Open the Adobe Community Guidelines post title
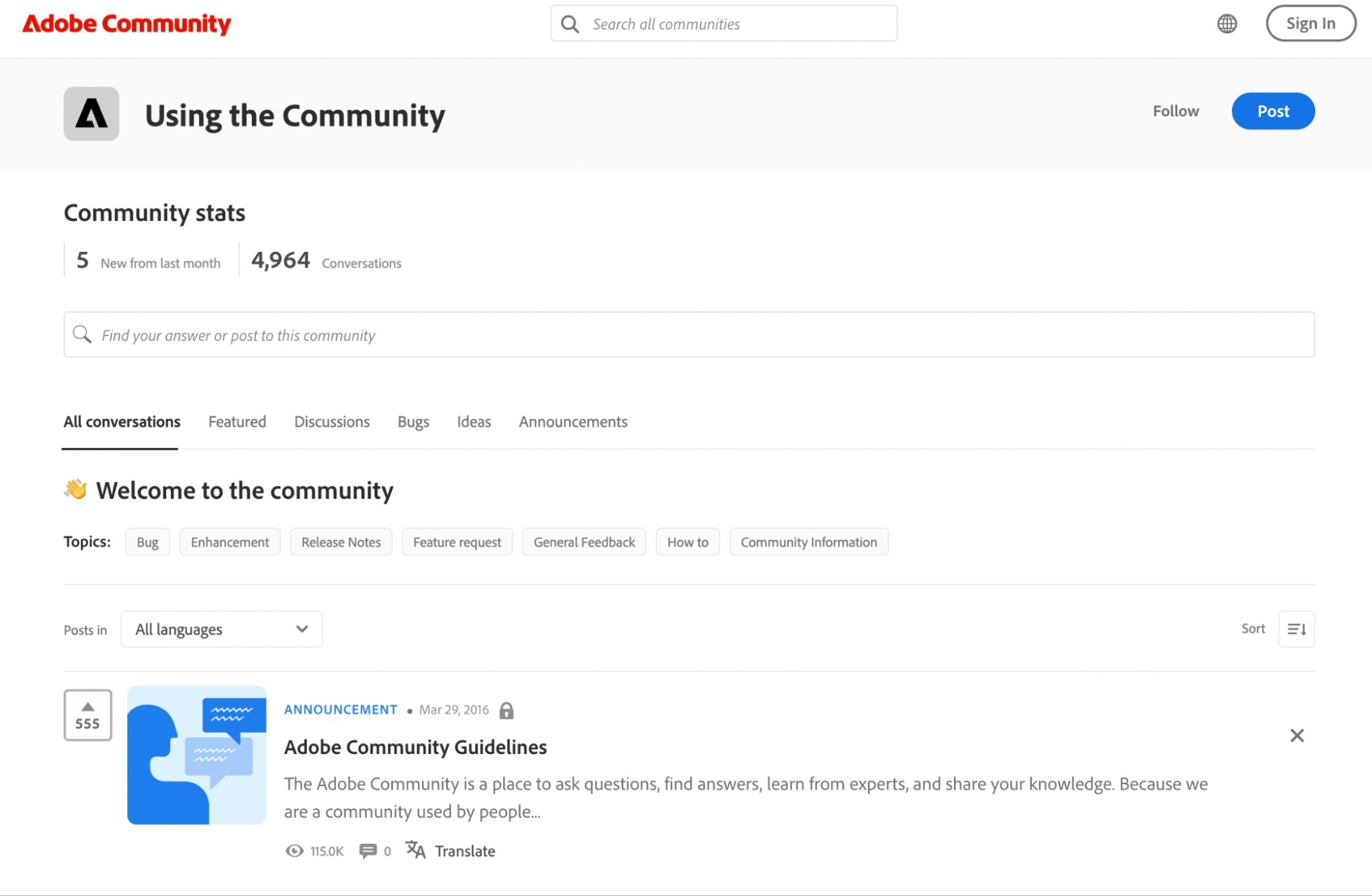This screenshot has width=1372, height=896. (x=415, y=747)
